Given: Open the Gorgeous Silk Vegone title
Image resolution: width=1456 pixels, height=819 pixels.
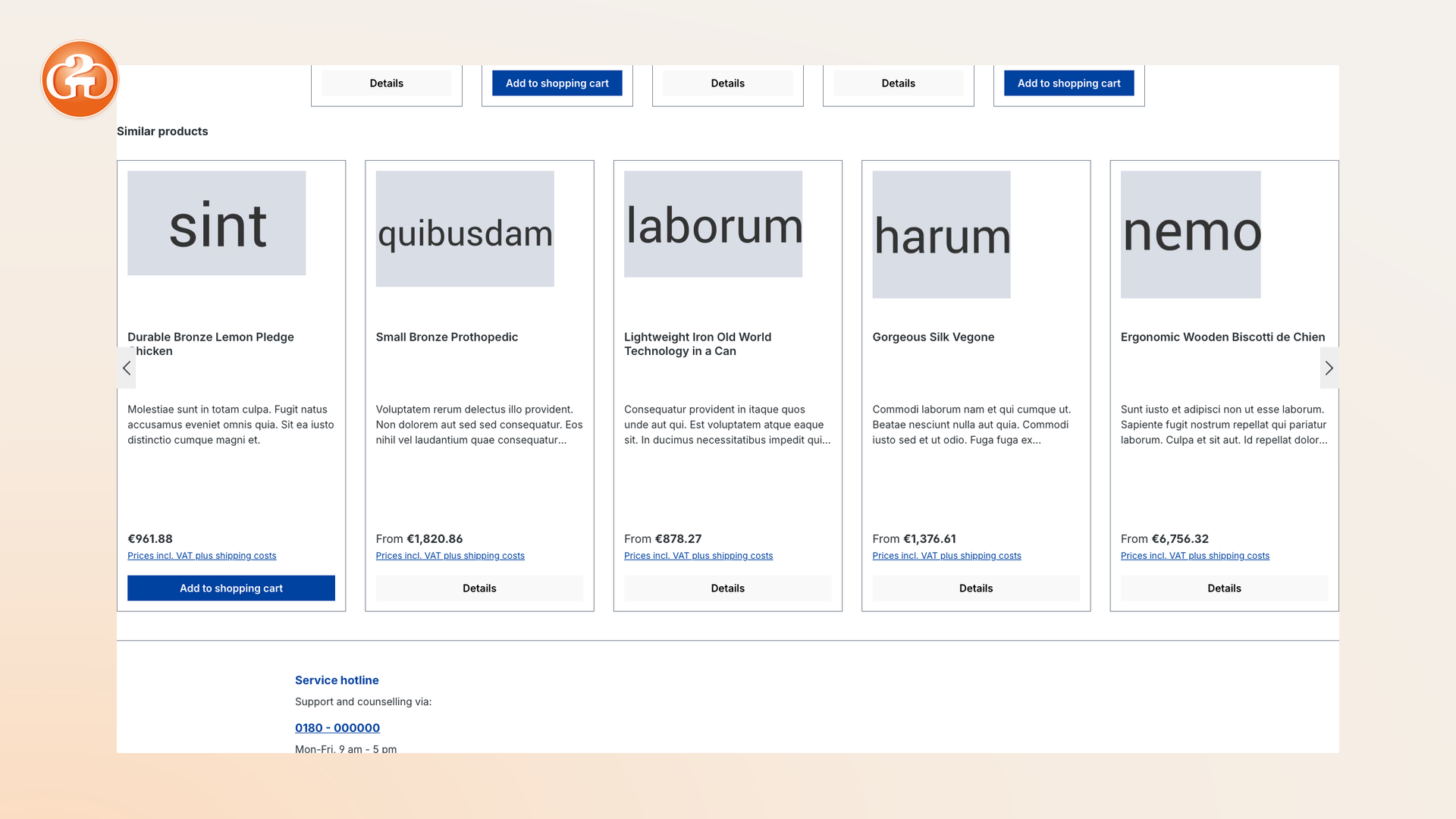Looking at the screenshot, I should coord(933,337).
